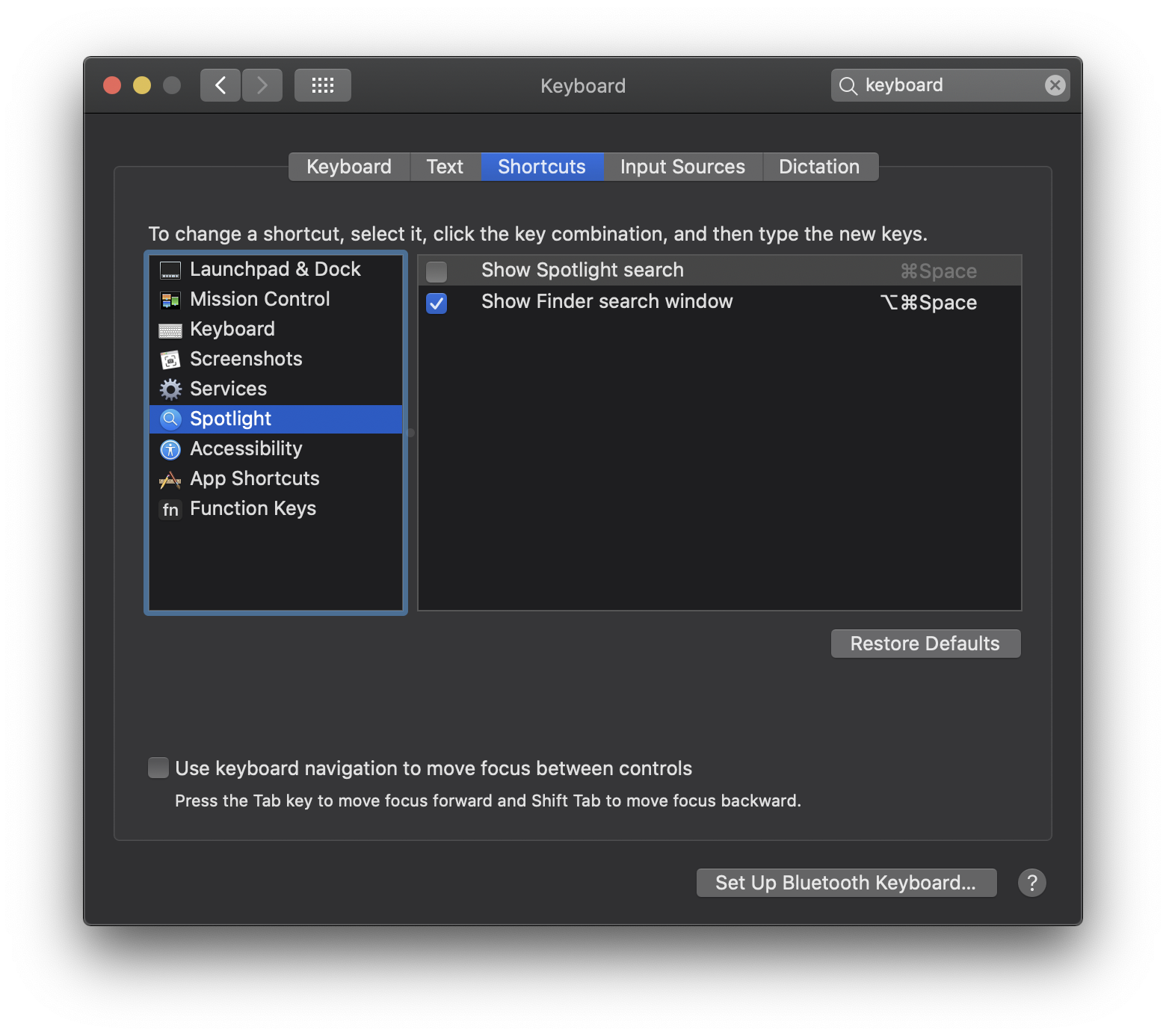The image size is (1166, 1036).
Task: Uncheck Show Finder search window
Action: 437,303
